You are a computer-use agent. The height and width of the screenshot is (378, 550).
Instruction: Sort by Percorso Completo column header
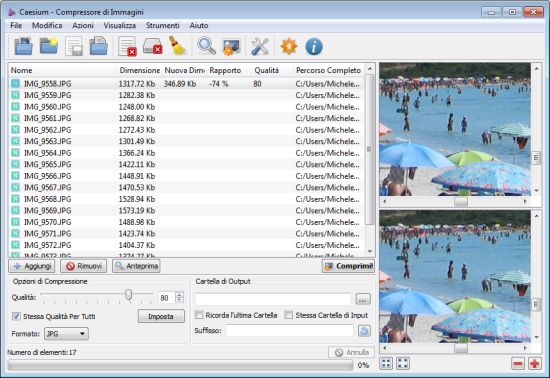pyautogui.click(x=329, y=70)
